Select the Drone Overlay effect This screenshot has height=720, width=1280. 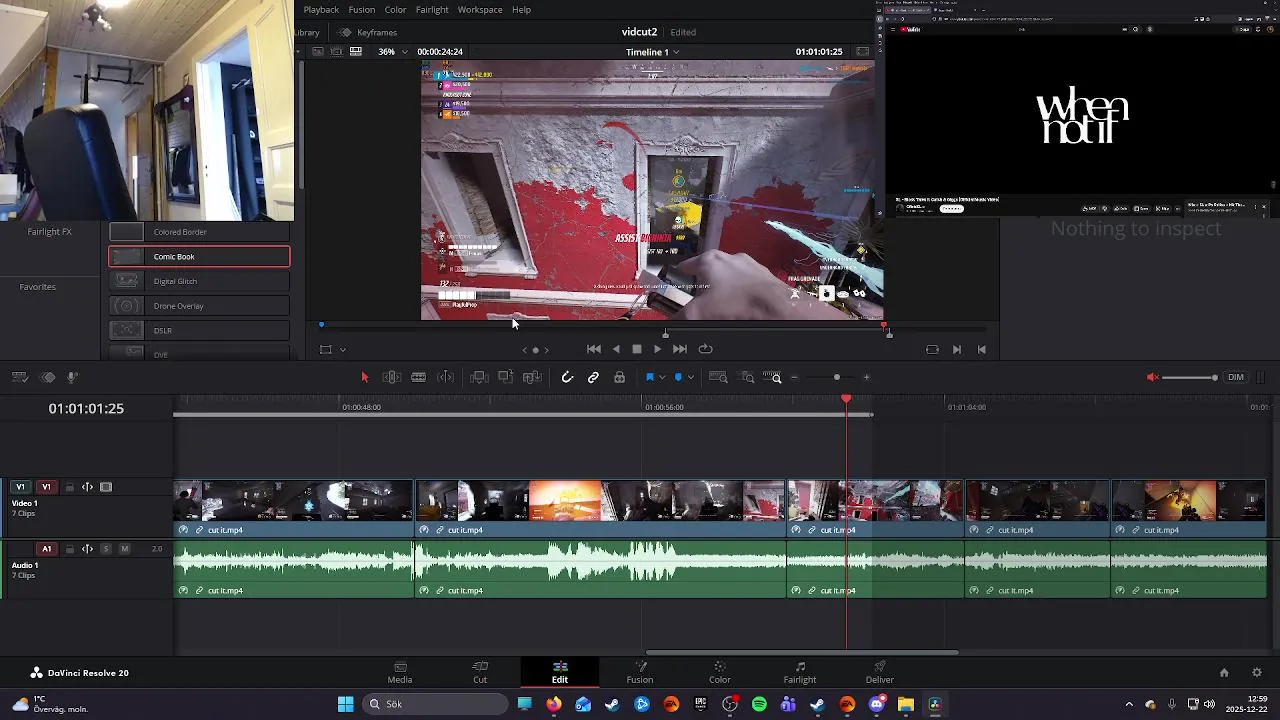click(x=199, y=306)
